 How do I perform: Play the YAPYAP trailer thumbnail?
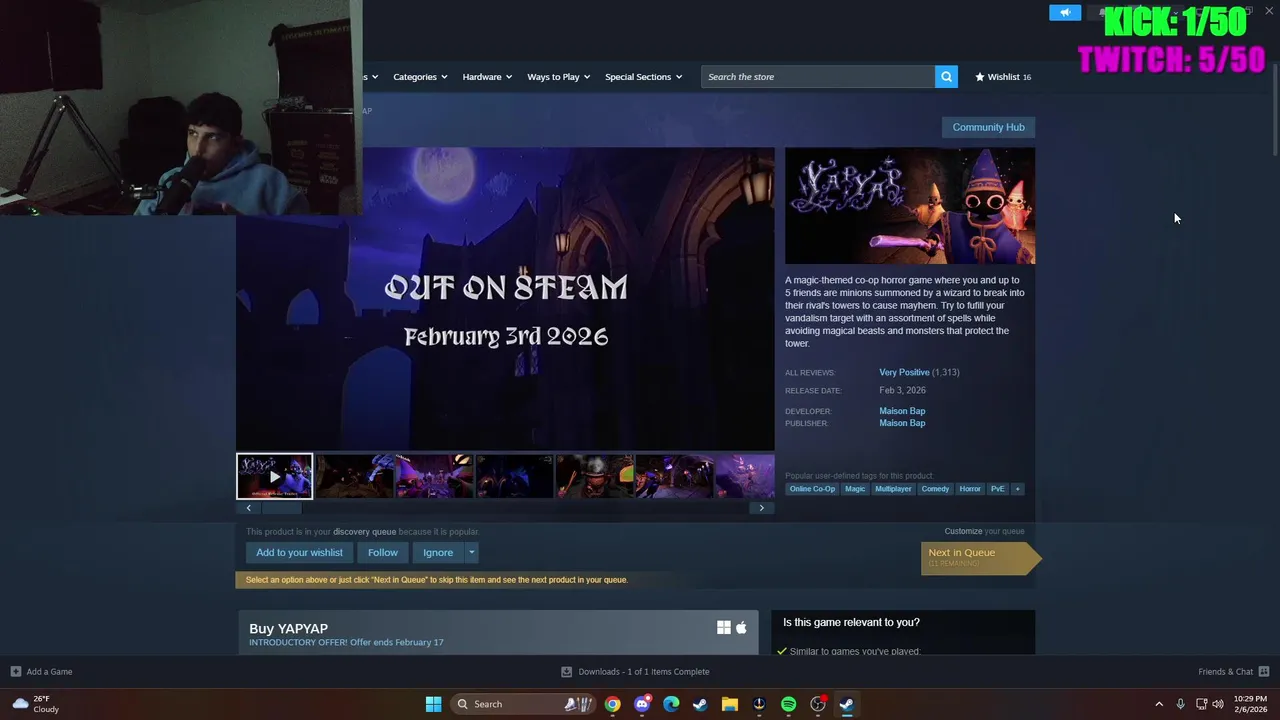tap(274, 476)
